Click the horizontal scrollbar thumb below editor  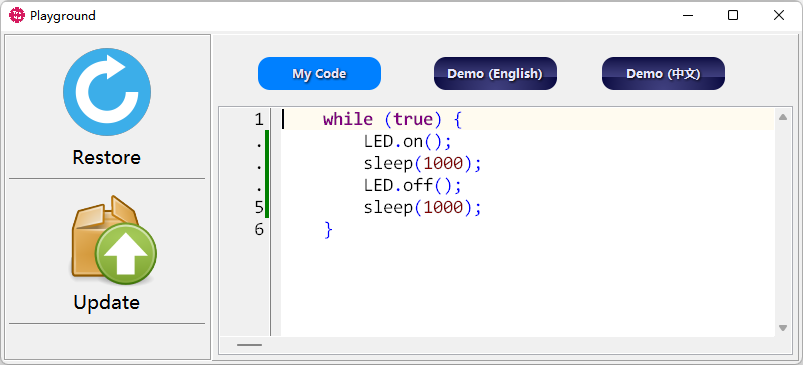pos(249,345)
